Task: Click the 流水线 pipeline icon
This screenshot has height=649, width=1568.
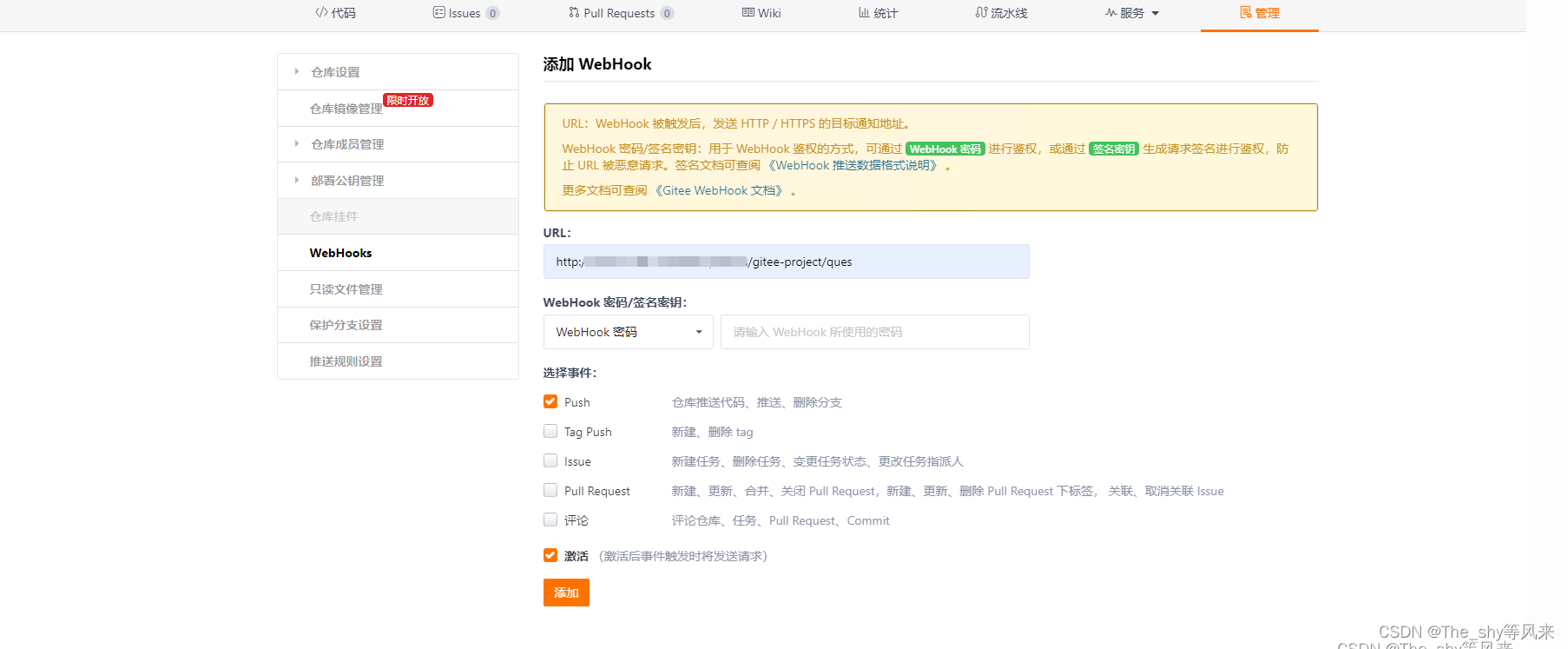Action: click(981, 12)
